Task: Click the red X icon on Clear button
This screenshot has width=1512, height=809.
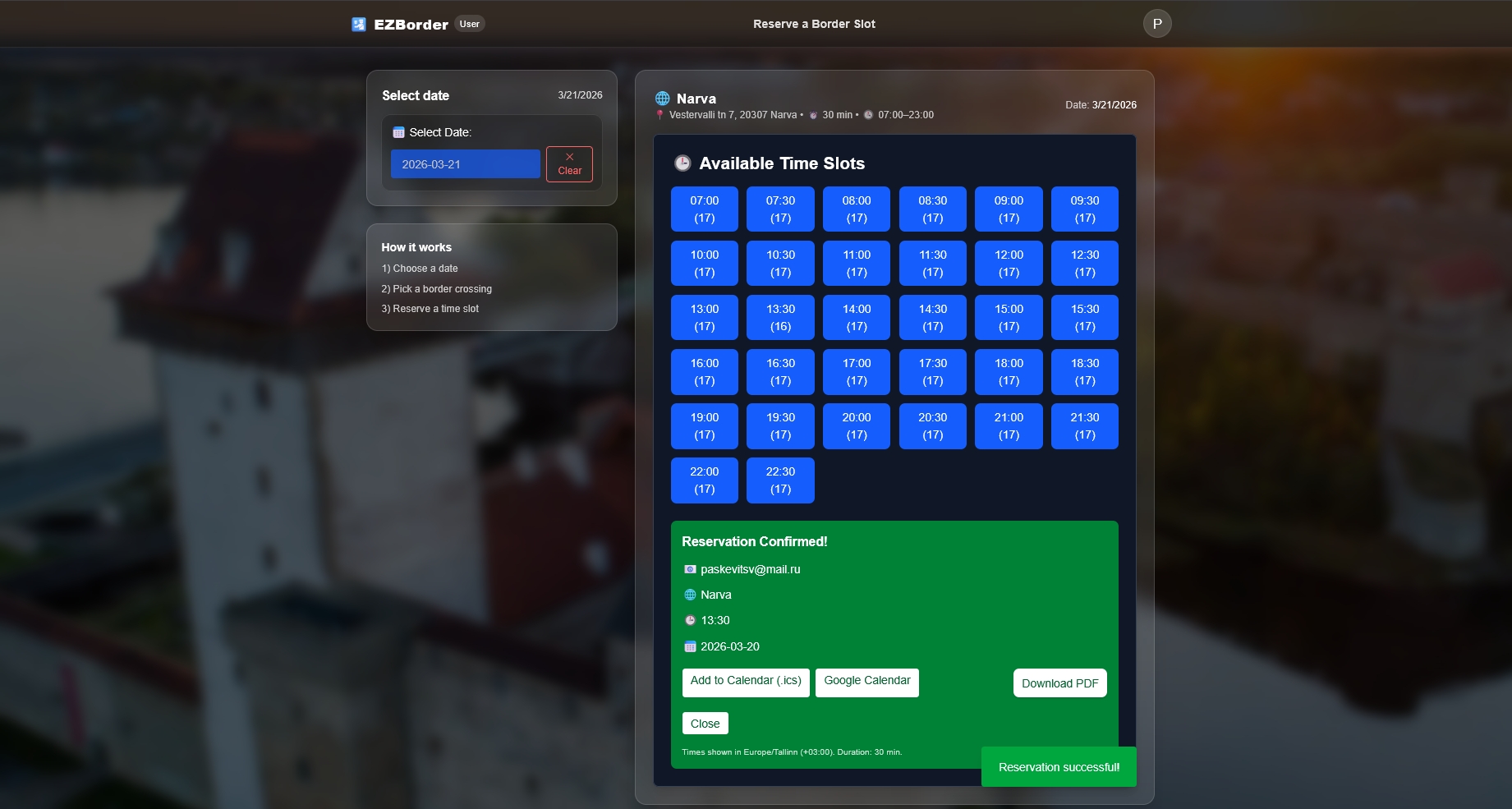Action: click(x=569, y=157)
